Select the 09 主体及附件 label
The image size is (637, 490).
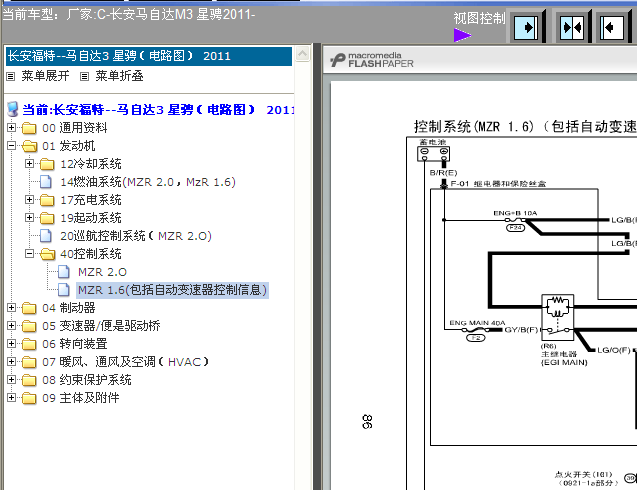point(80,398)
